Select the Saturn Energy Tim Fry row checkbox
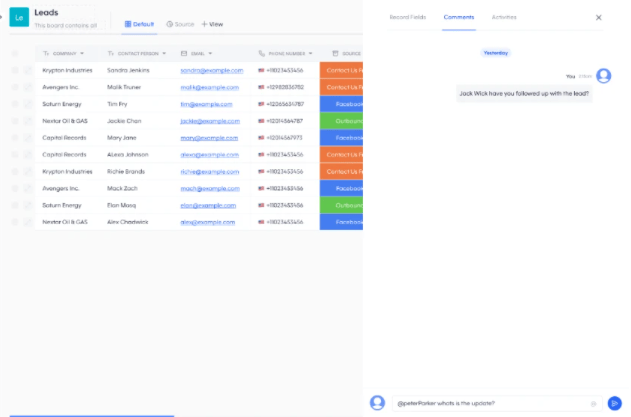Image resolution: width=631 pixels, height=417 pixels. click(14, 104)
